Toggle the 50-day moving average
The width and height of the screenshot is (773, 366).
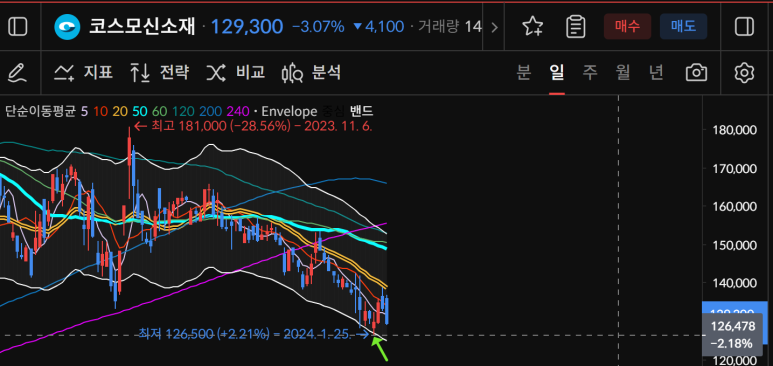pos(140,111)
